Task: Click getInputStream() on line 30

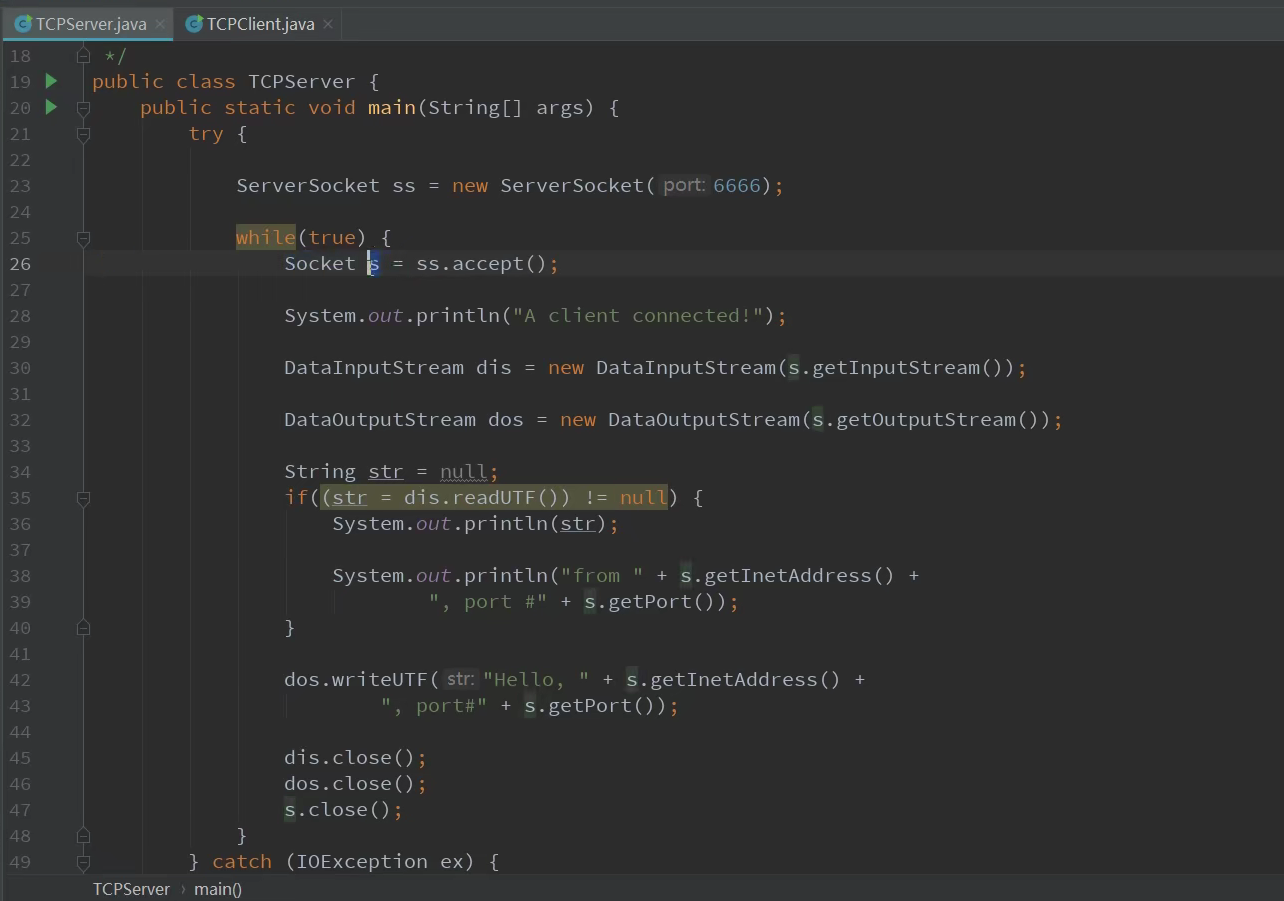Action: point(908,367)
